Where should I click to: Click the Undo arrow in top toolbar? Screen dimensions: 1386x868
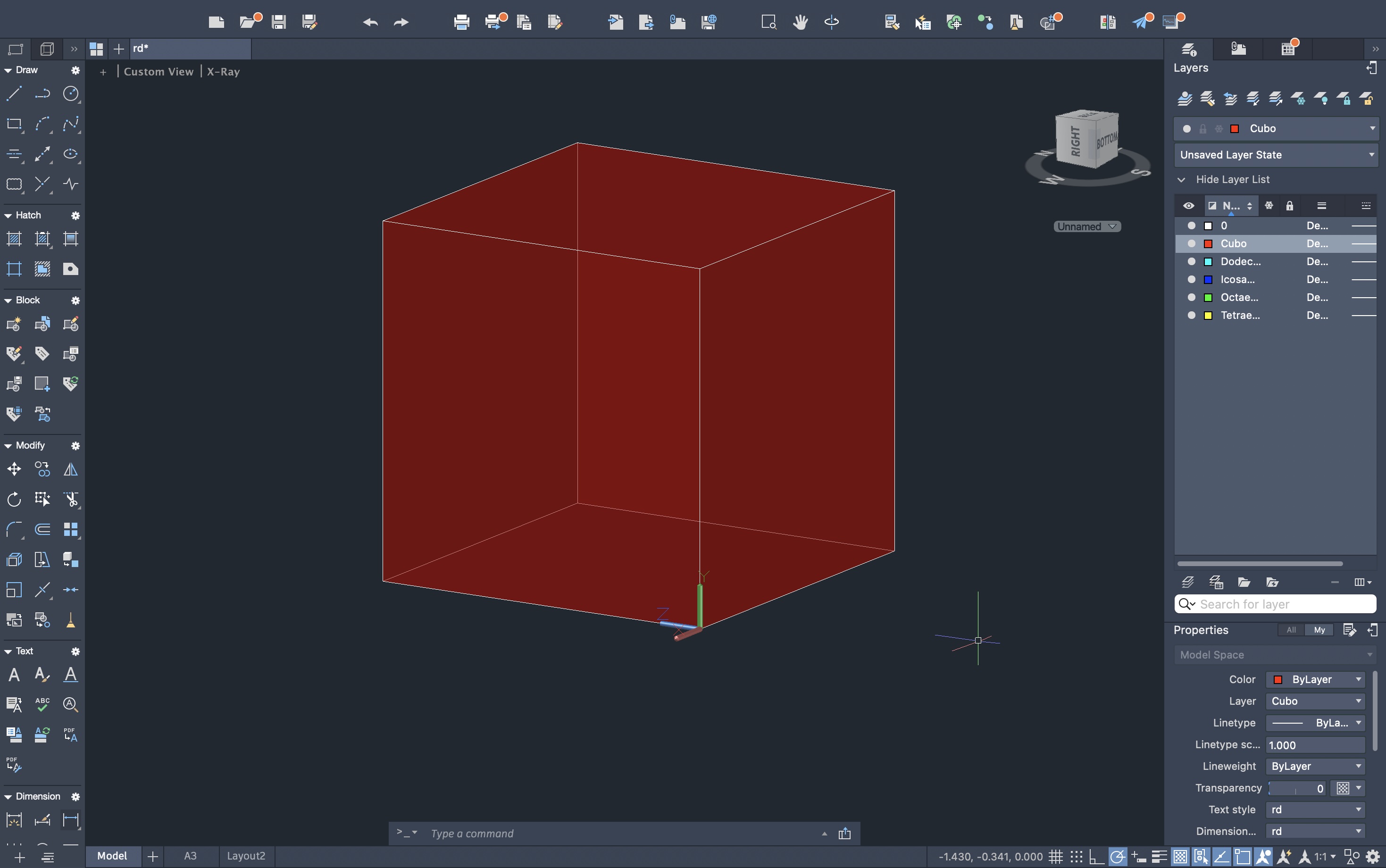[x=370, y=22]
